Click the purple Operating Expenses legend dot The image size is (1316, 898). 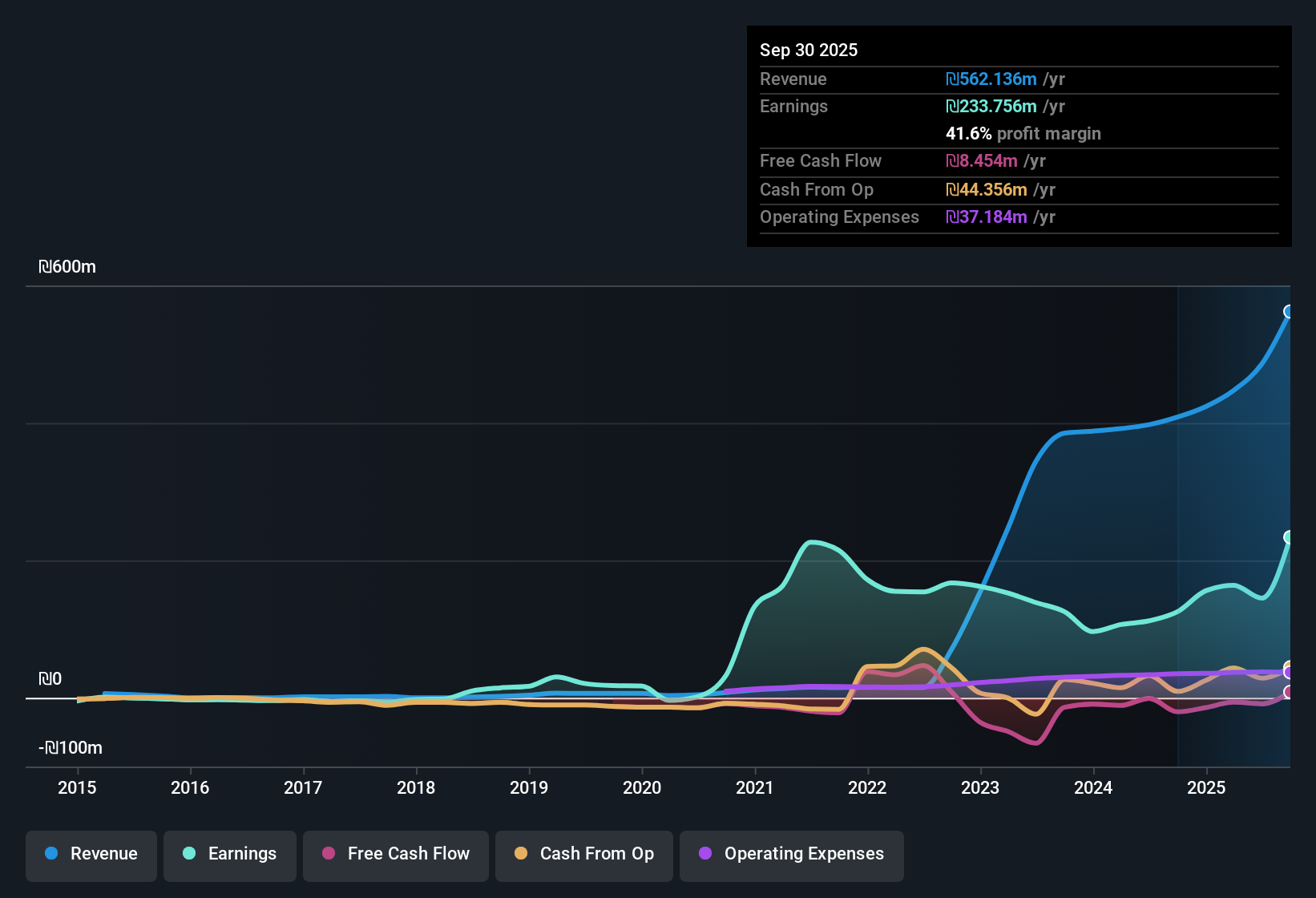(704, 854)
